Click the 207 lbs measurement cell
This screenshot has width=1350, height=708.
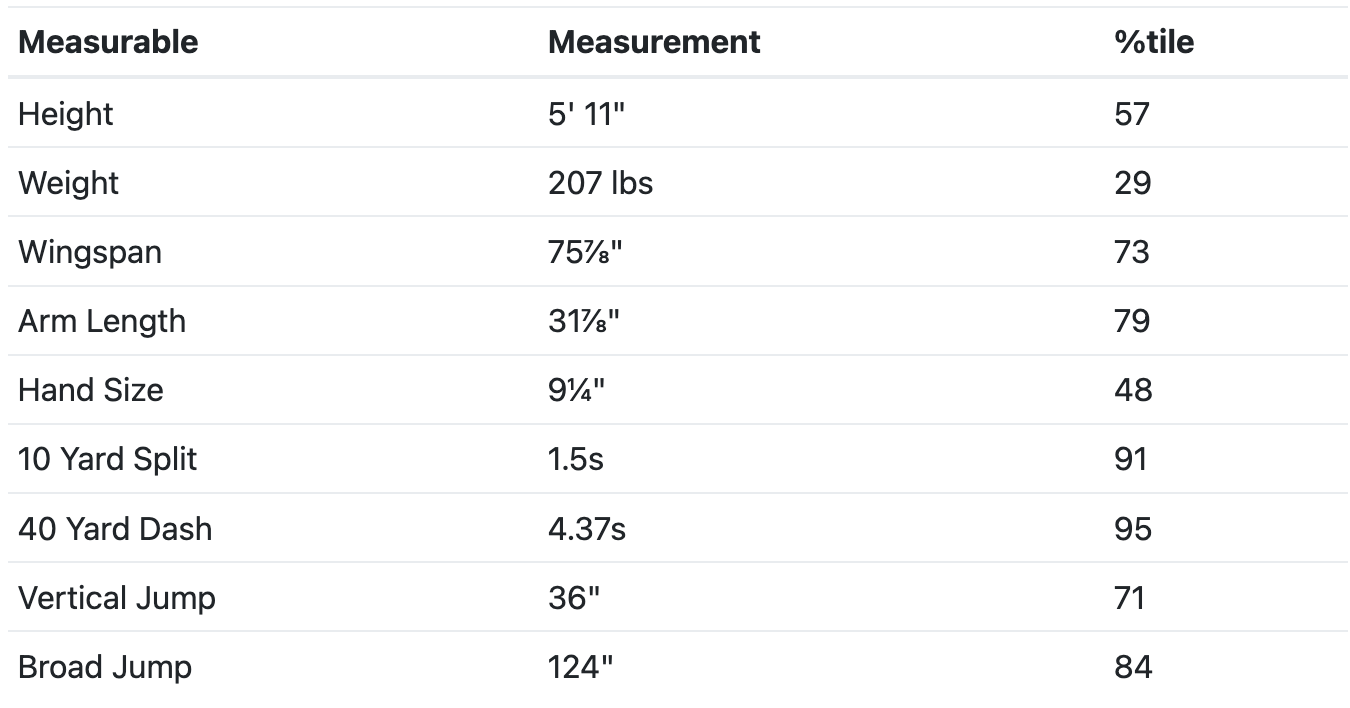(x=600, y=183)
